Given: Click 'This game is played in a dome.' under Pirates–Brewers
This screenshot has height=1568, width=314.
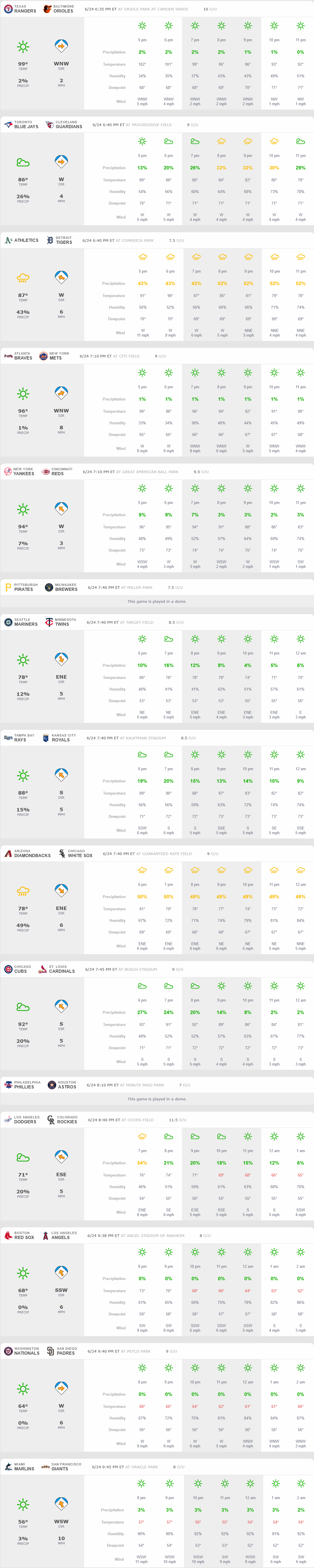Looking at the screenshot, I should tap(157, 601).
